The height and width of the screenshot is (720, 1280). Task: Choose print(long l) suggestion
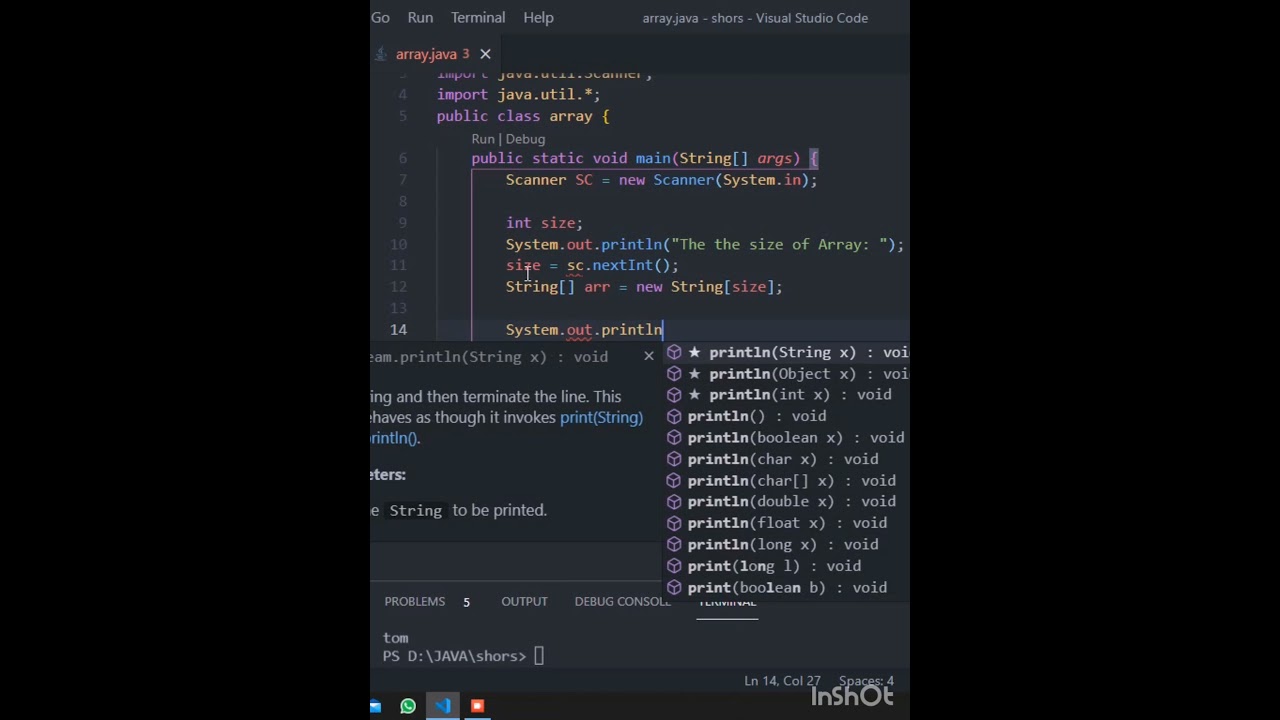(787, 566)
